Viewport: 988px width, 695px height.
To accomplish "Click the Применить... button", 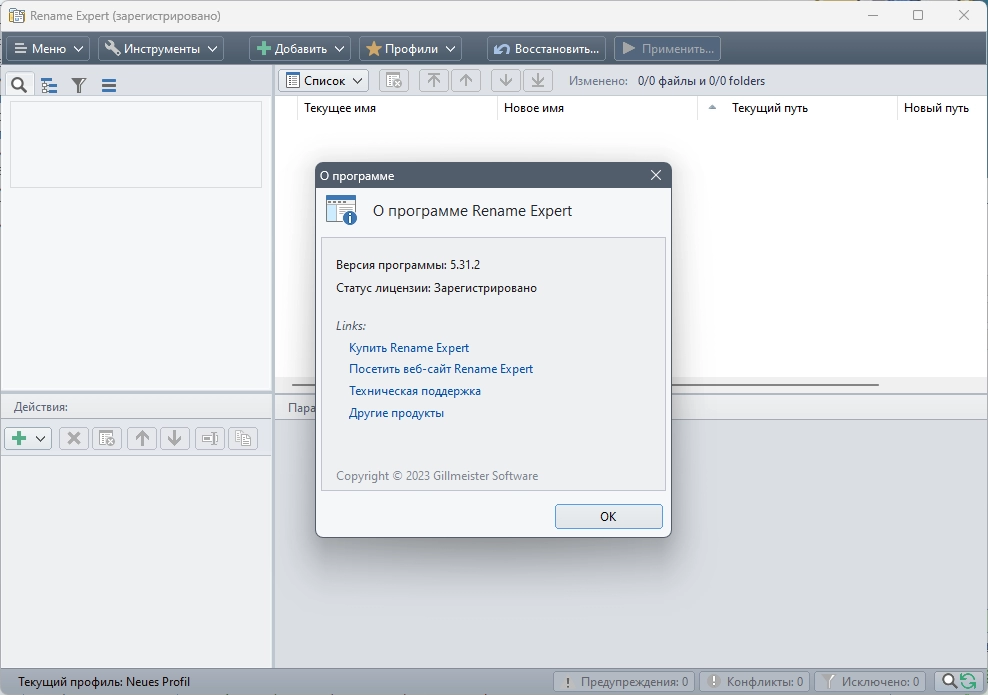I will tap(667, 49).
